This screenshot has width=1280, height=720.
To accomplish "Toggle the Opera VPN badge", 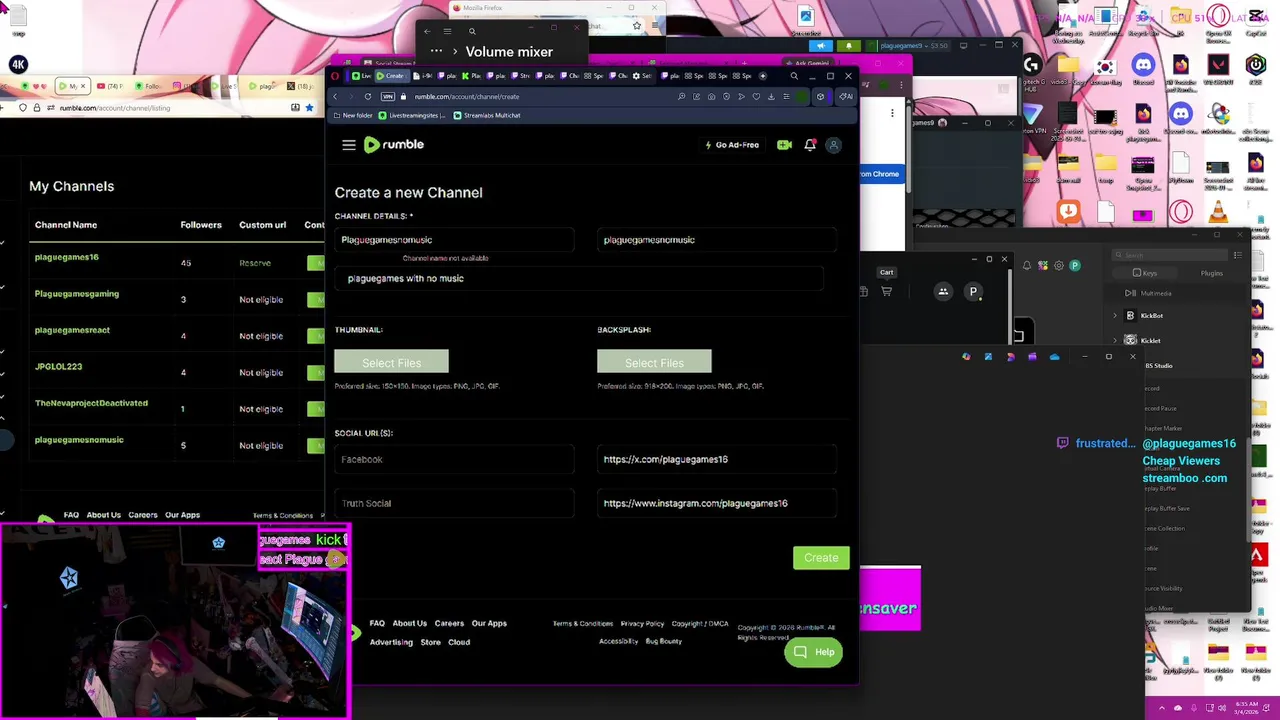I will (388, 97).
